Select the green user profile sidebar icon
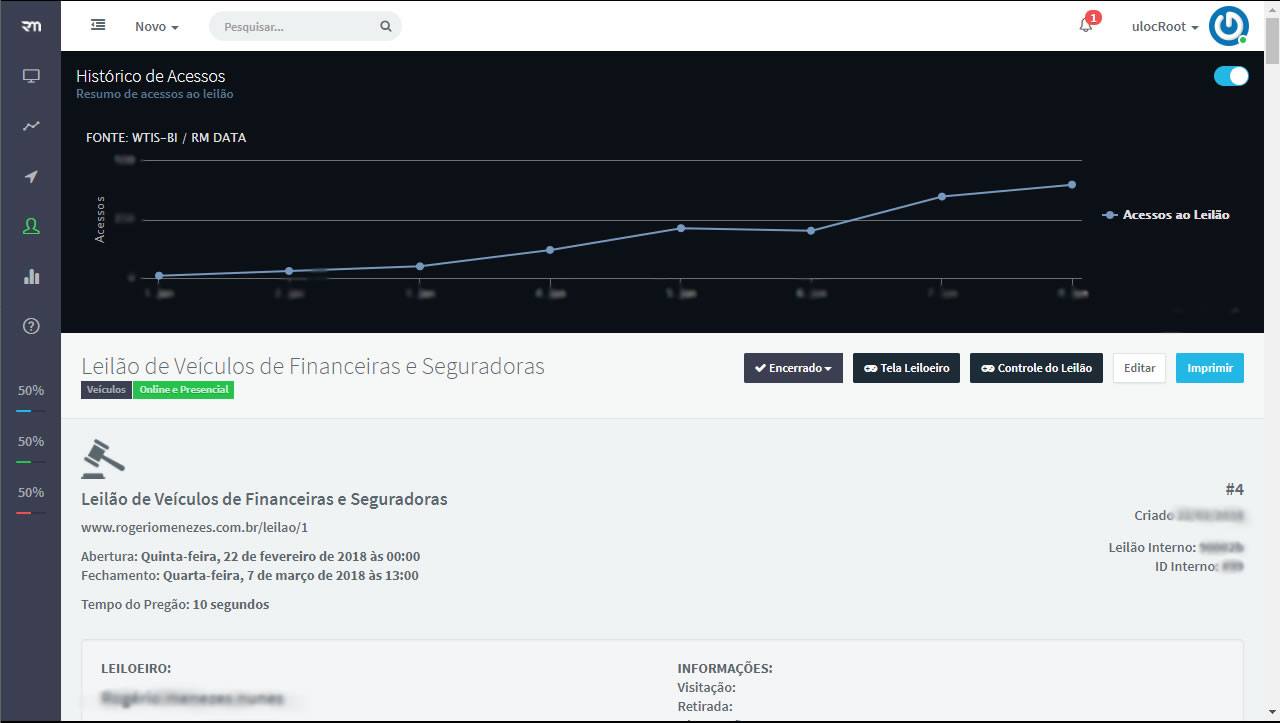Screen dimensions: 1280x723 pyautogui.click(x=31, y=227)
